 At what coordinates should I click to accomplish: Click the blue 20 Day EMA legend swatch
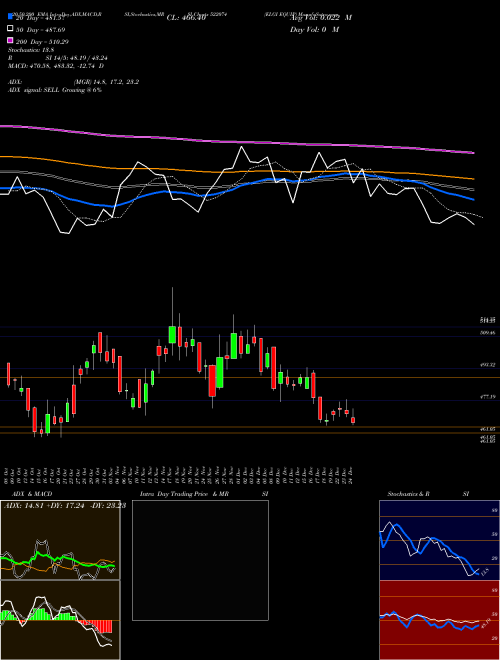click(11, 17)
